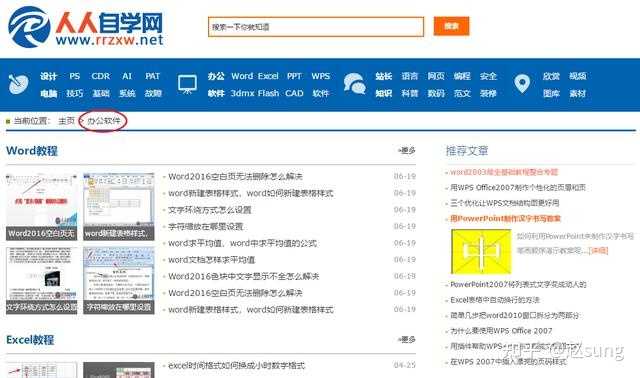640x378 pixels.
Task: Click the Excel教程 section heading
Action: 30,340
